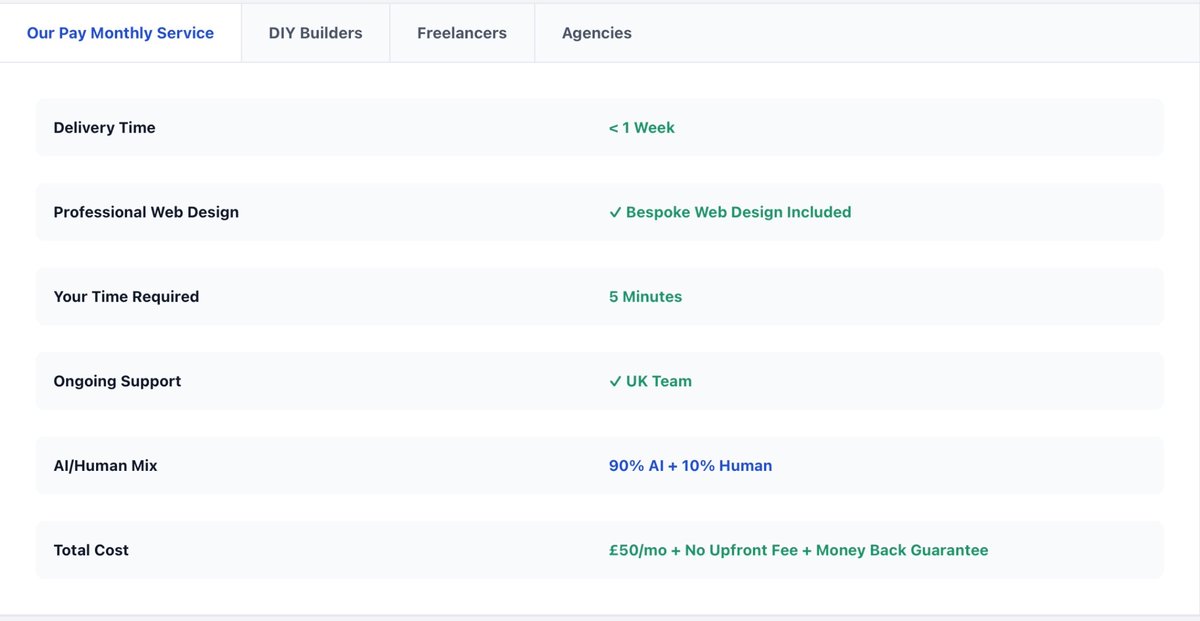Click the '90% AI + 10% Human' value
The image size is (1200, 621).
click(x=690, y=466)
